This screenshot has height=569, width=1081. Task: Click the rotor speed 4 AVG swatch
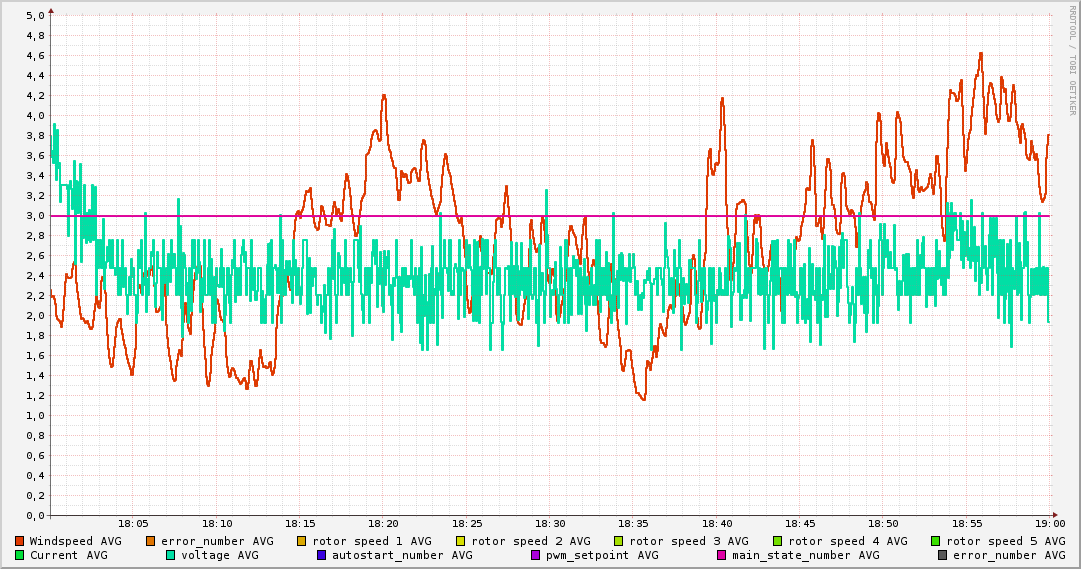[x=777, y=541]
